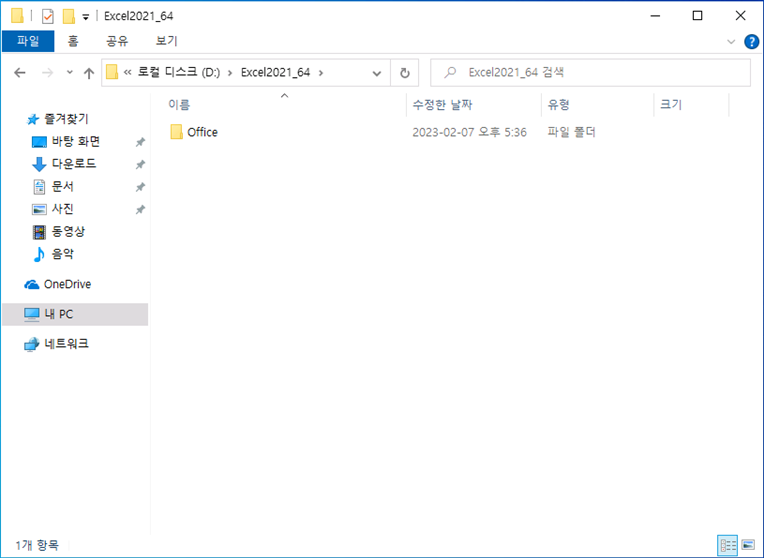Click the title bar folder icon

[x=17, y=16]
